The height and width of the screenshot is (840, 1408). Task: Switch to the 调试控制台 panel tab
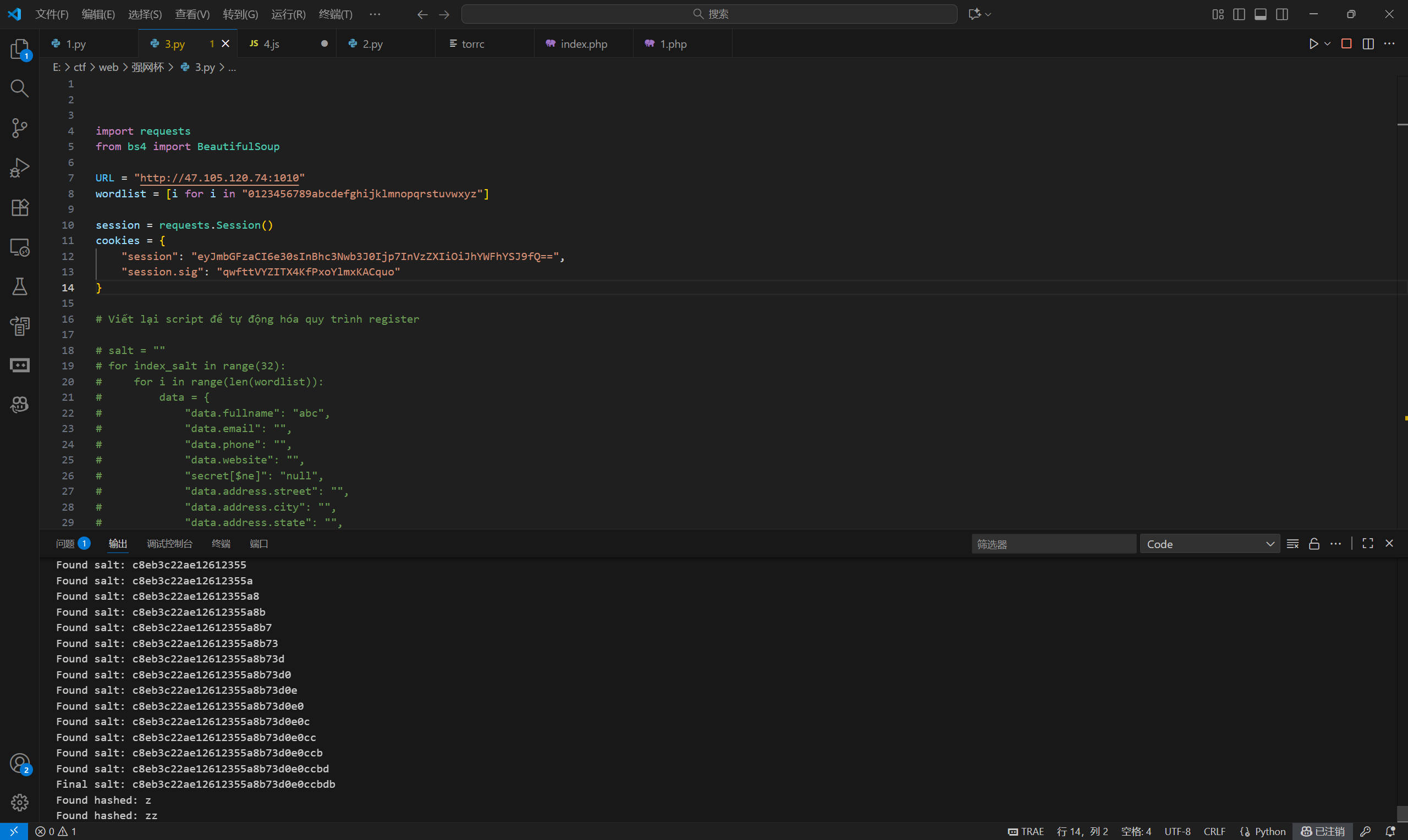point(169,544)
